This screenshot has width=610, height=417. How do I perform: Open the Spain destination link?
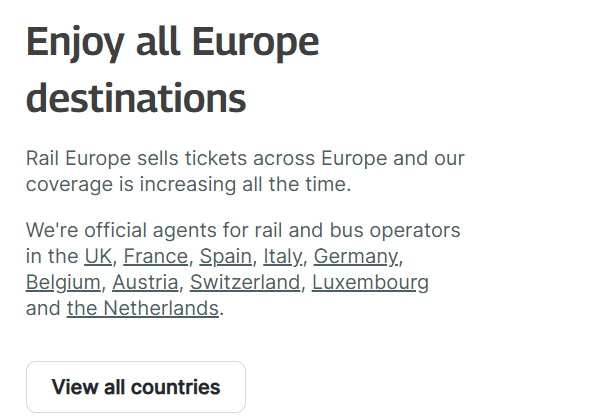(x=225, y=256)
